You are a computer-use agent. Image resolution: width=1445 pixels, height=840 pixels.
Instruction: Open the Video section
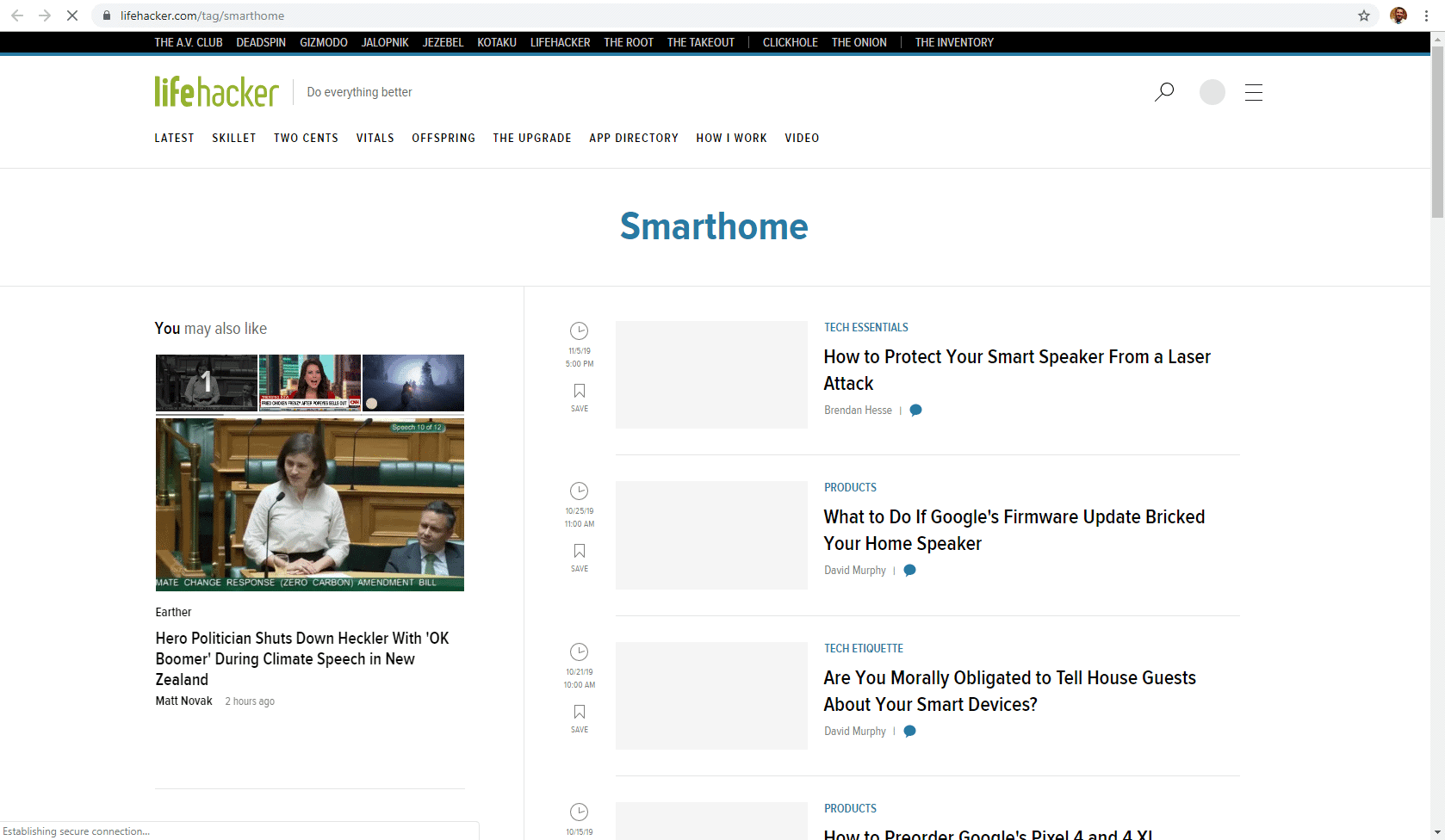tap(802, 138)
